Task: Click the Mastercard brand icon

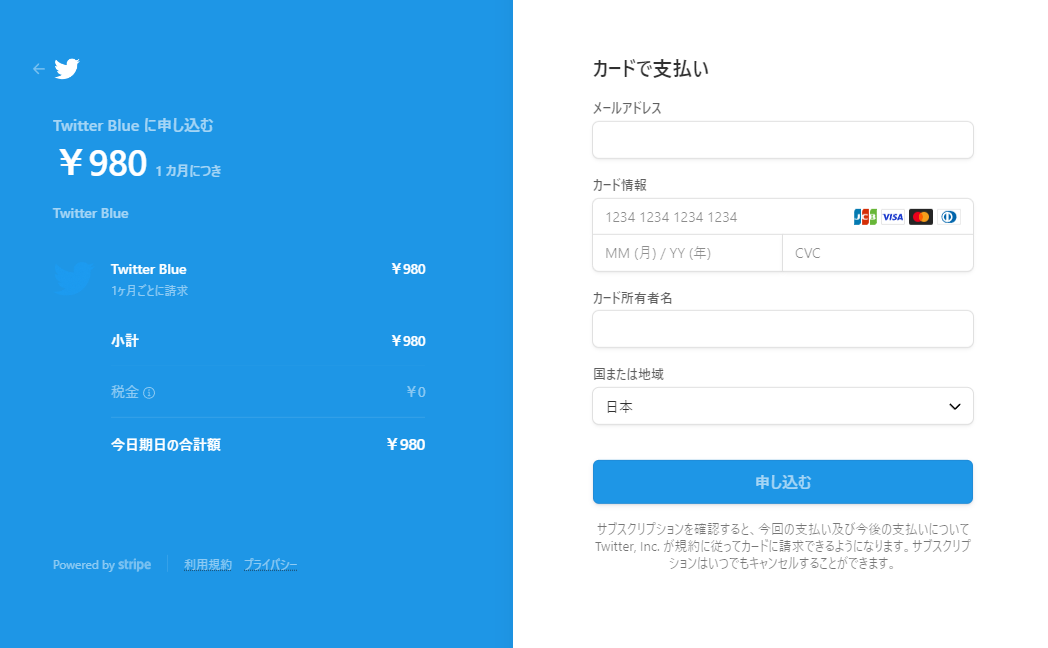Action: pyautogui.click(x=921, y=217)
